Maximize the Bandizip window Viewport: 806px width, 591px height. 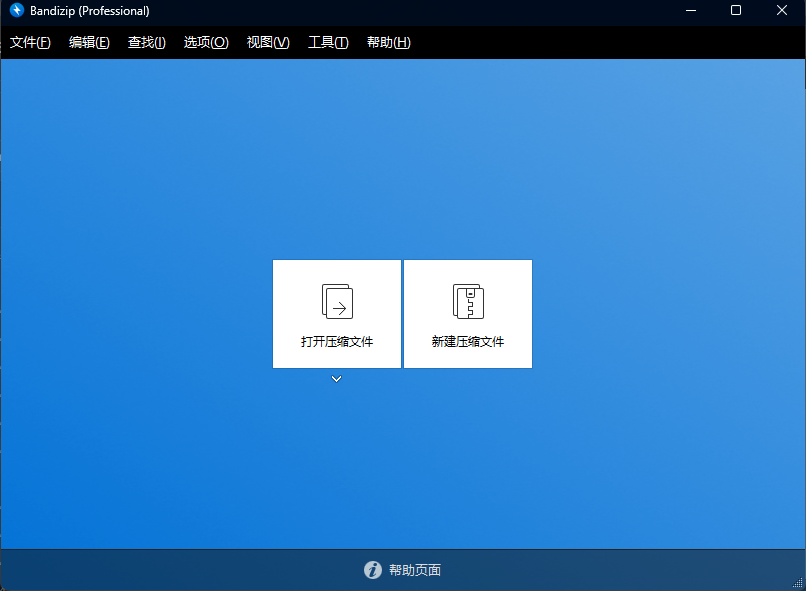tap(736, 11)
